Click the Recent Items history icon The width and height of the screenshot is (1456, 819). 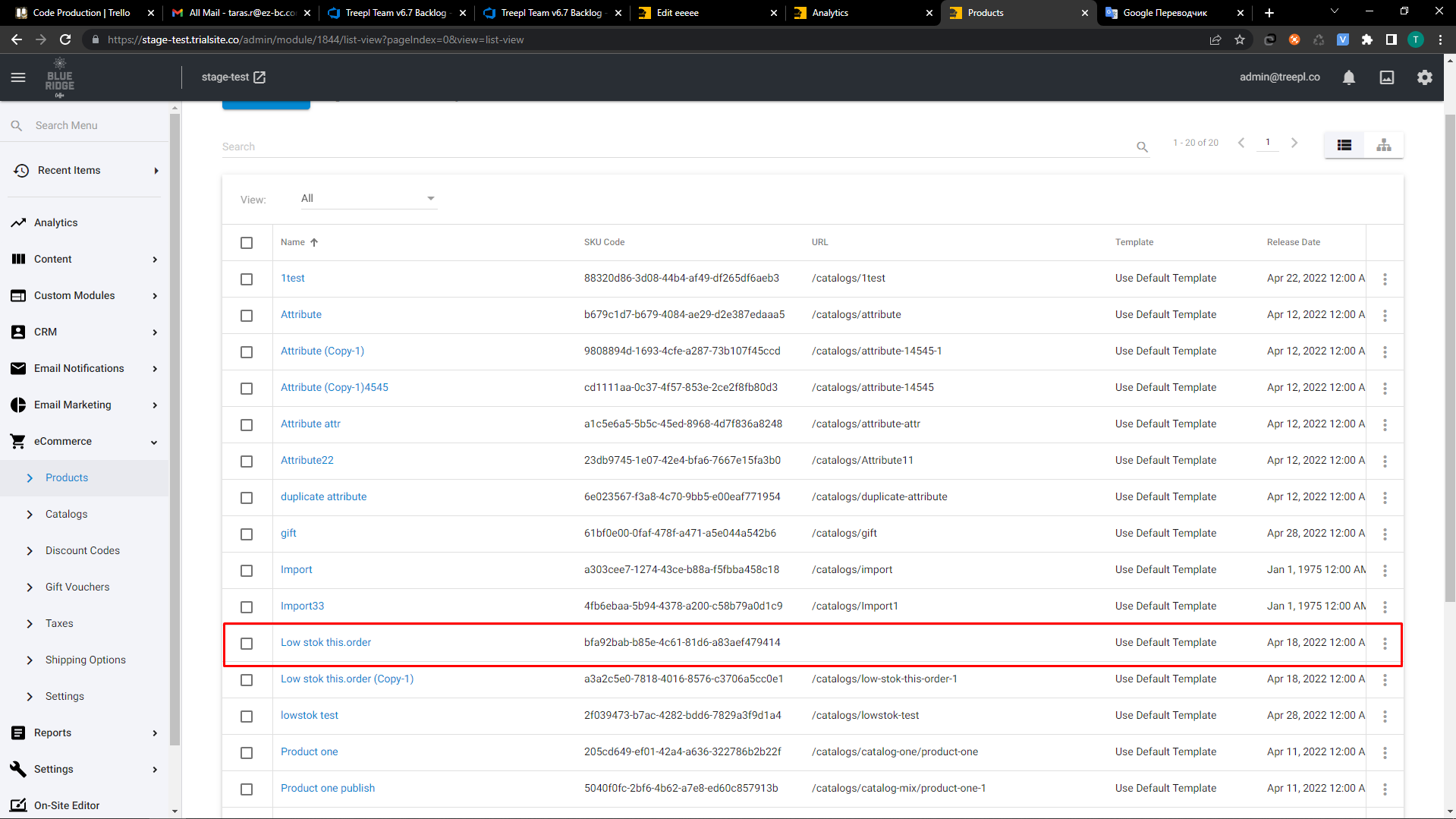[x=21, y=171]
